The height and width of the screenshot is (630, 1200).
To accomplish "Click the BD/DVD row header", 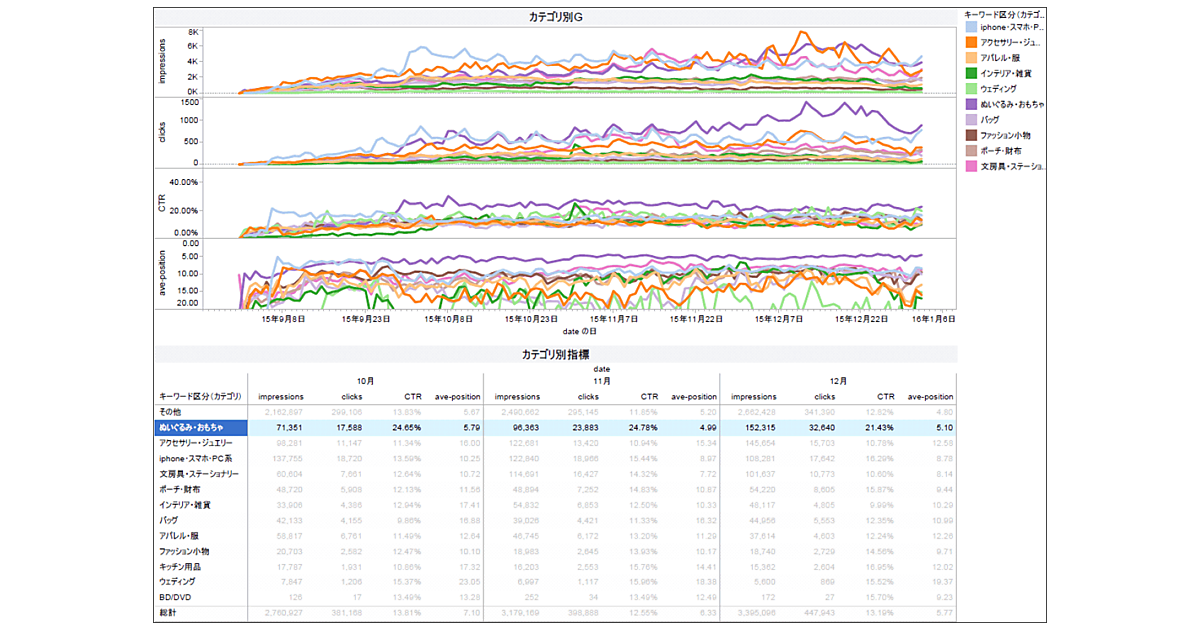I will (176, 597).
